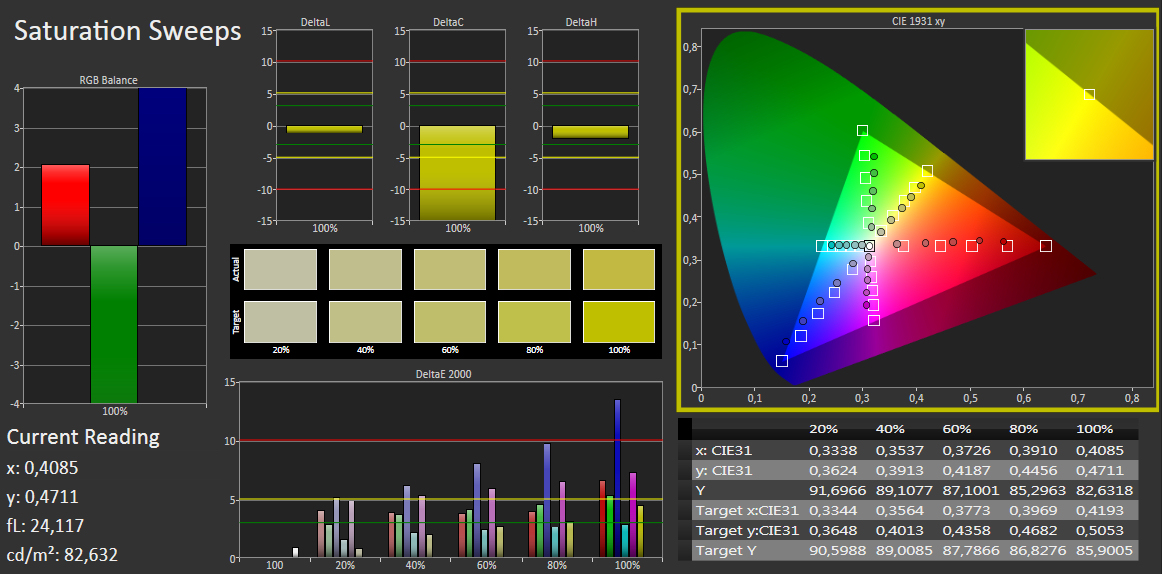Click the yellow DeltaC bar
The image size is (1162, 574).
(457, 173)
